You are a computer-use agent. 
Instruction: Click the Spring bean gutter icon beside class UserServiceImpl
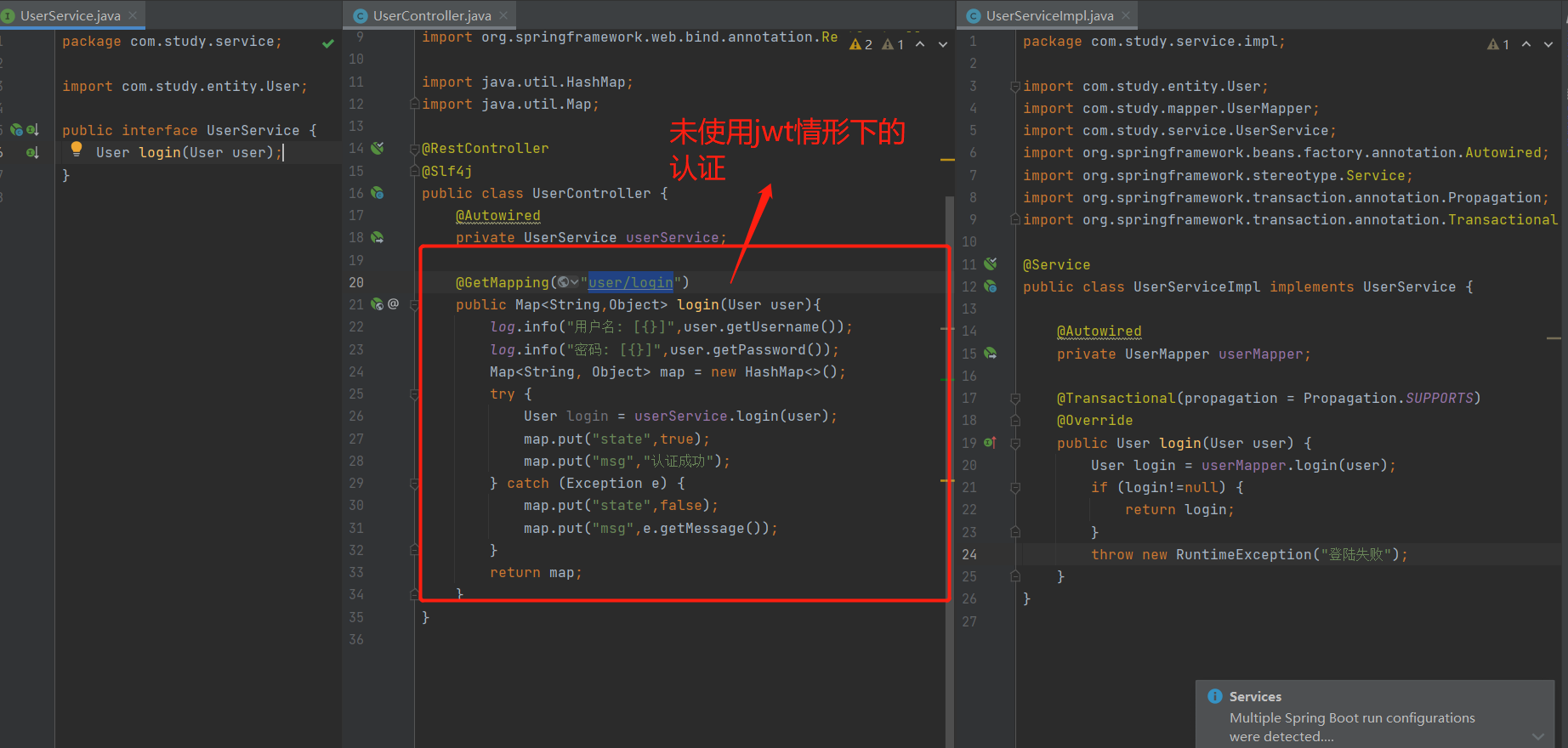click(991, 286)
